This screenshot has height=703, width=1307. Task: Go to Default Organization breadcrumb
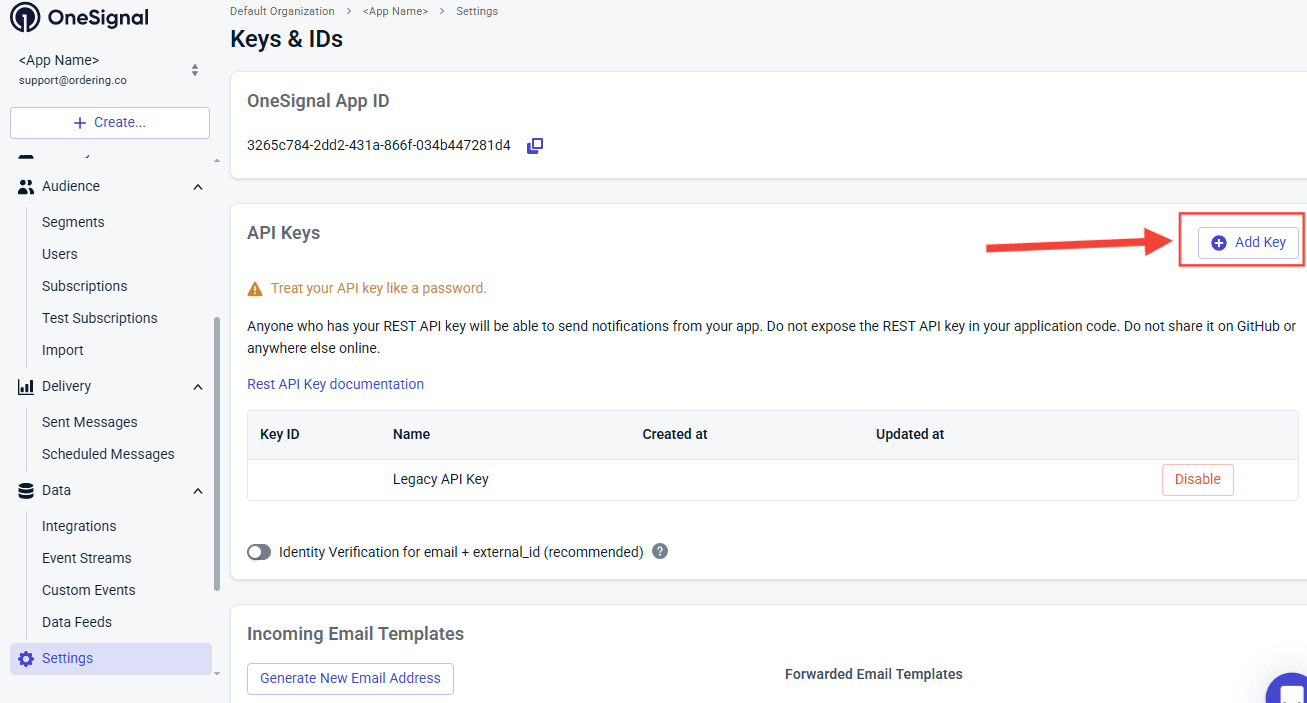pos(282,11)
